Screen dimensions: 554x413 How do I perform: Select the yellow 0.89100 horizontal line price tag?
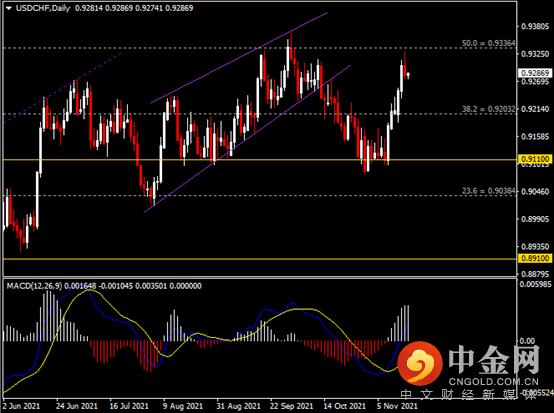[535, 258]
